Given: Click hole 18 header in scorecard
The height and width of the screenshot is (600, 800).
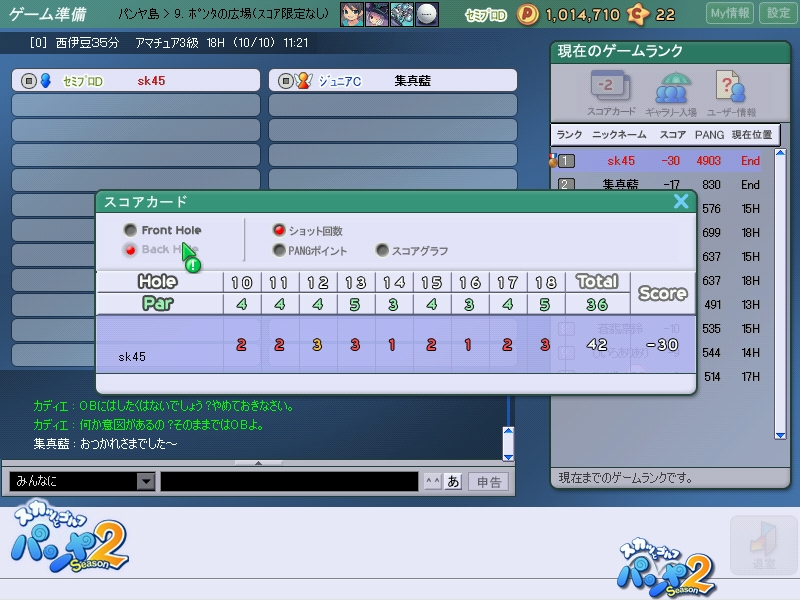Looking at the screenshot, I should point(545,282).
